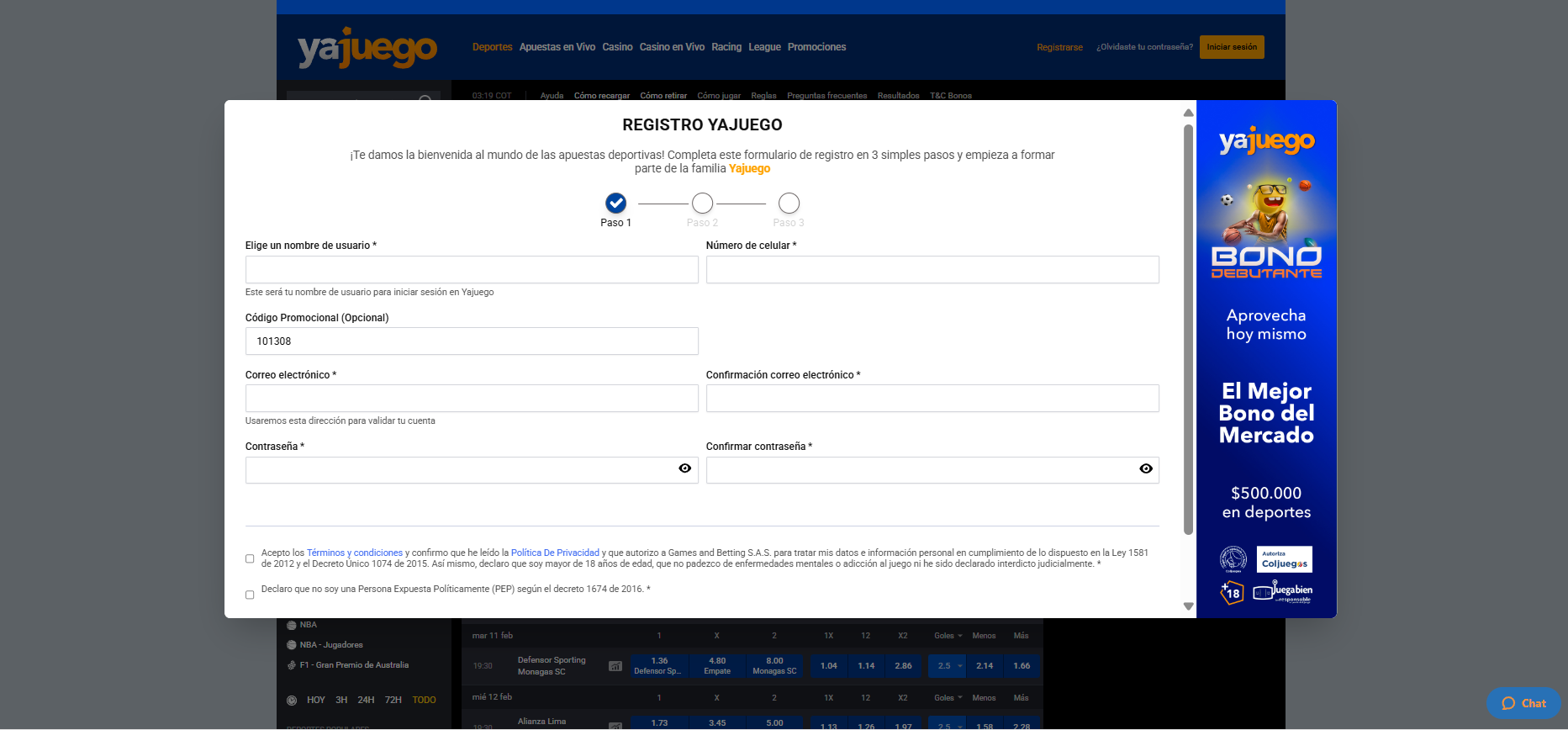
Task: Select the HOY time filter
Action: (316, 700)
